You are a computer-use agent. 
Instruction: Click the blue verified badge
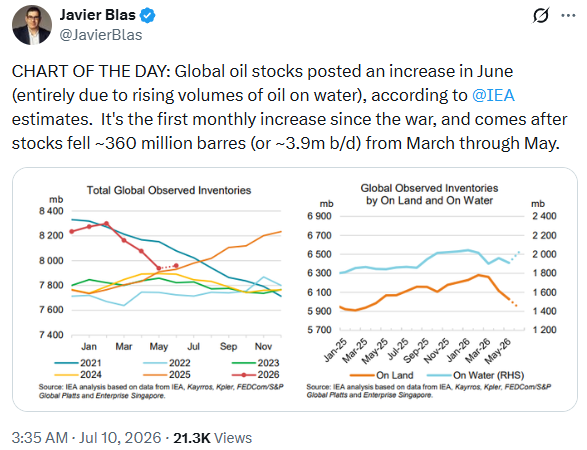(147, 15)
